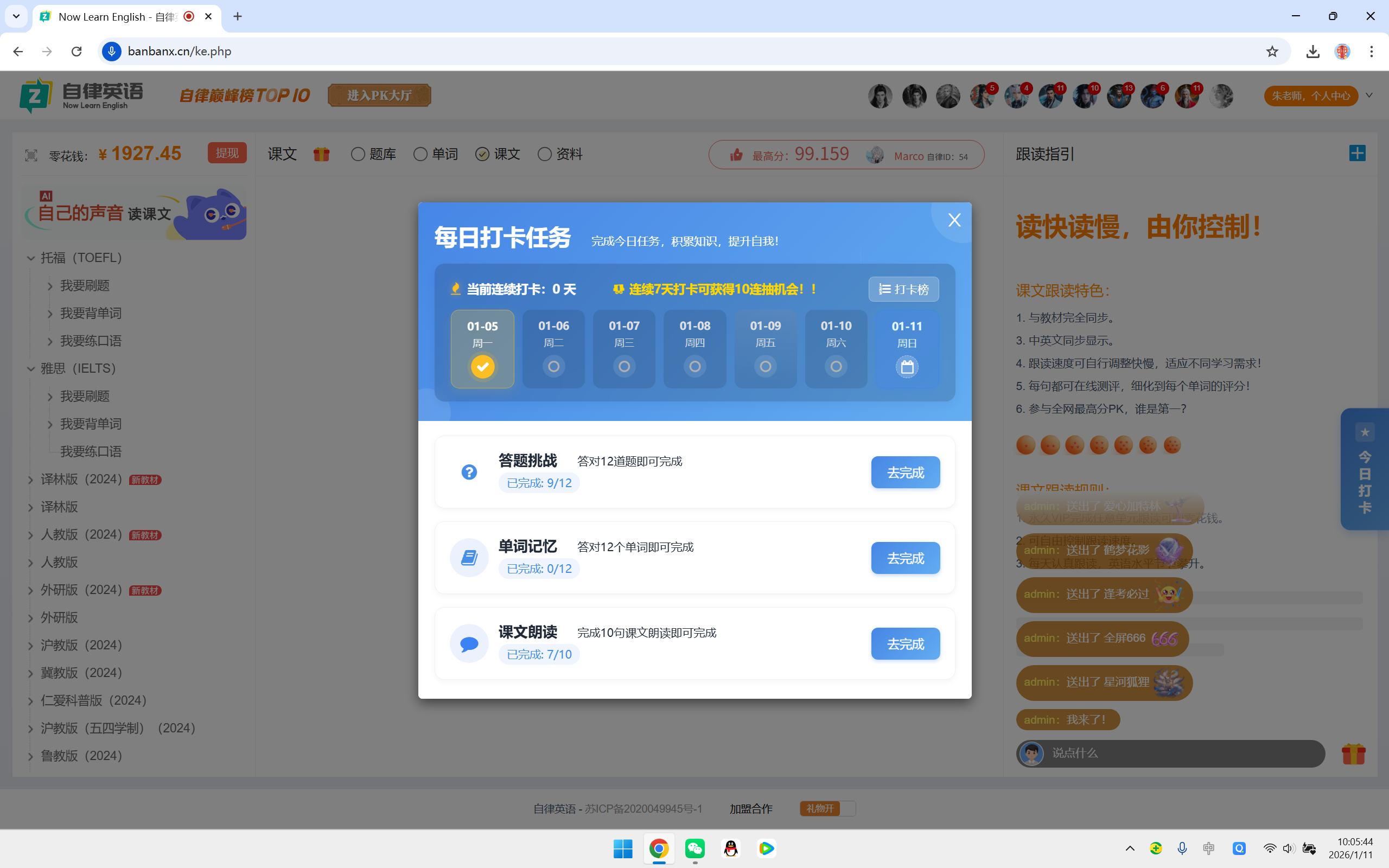Click the red gift box icon beside 课文

(x=321, y=155)
